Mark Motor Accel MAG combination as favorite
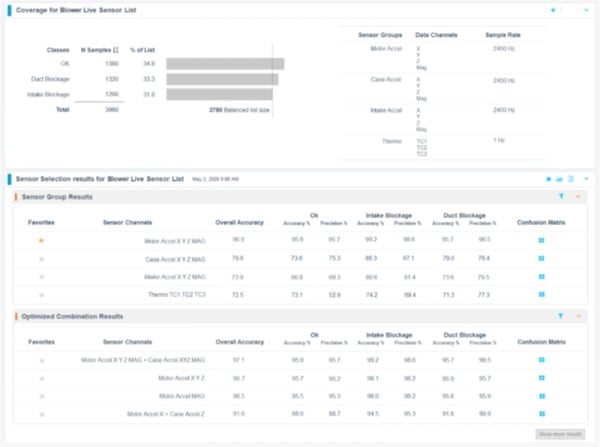Image resolution: width=600 pixels, height=447 pixels. (41, 395)
